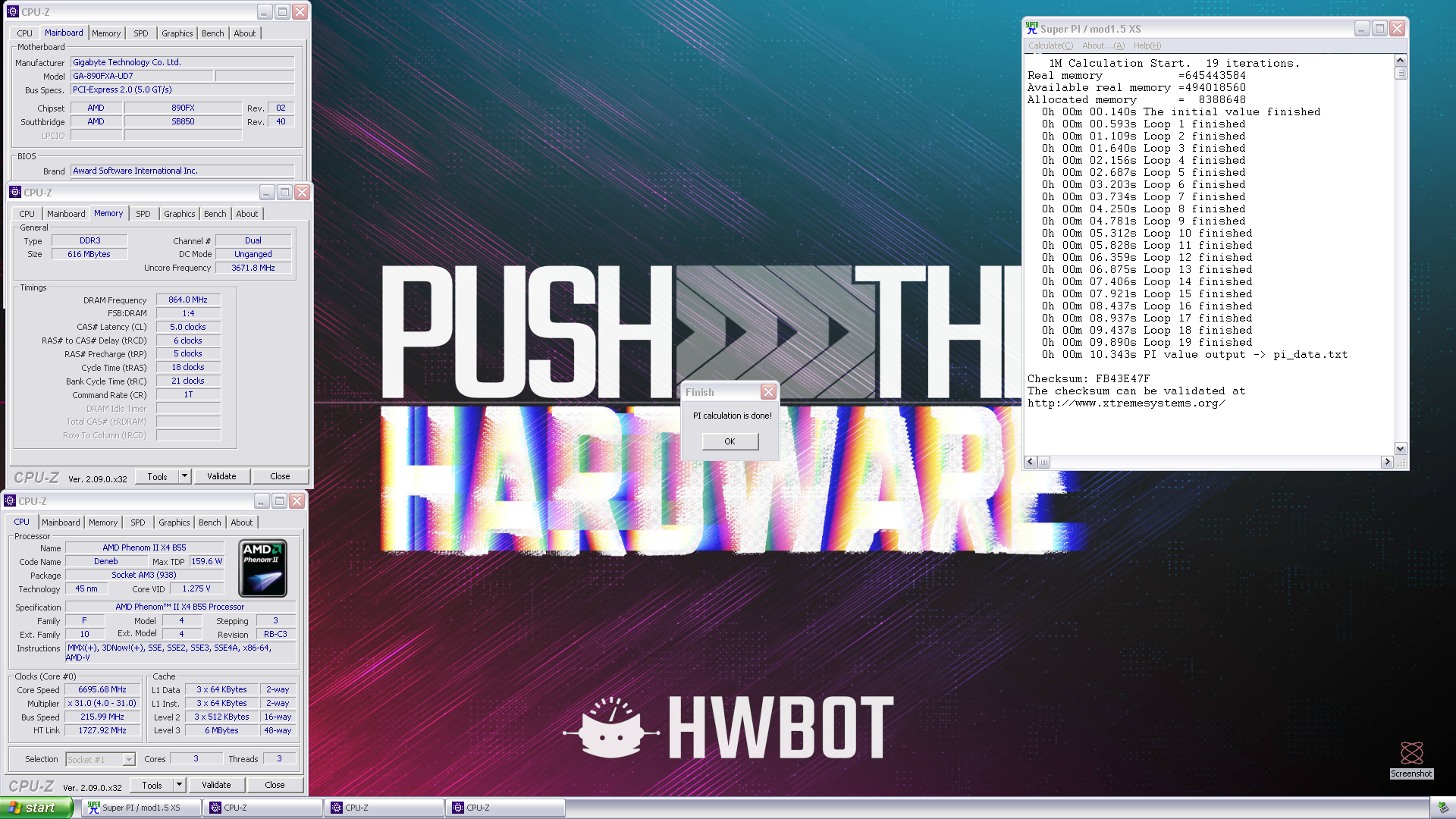The height and width of the screenshot is (819, 1456).
Task: Click Validate in Memory CPU-Z window
Action: 221,476
